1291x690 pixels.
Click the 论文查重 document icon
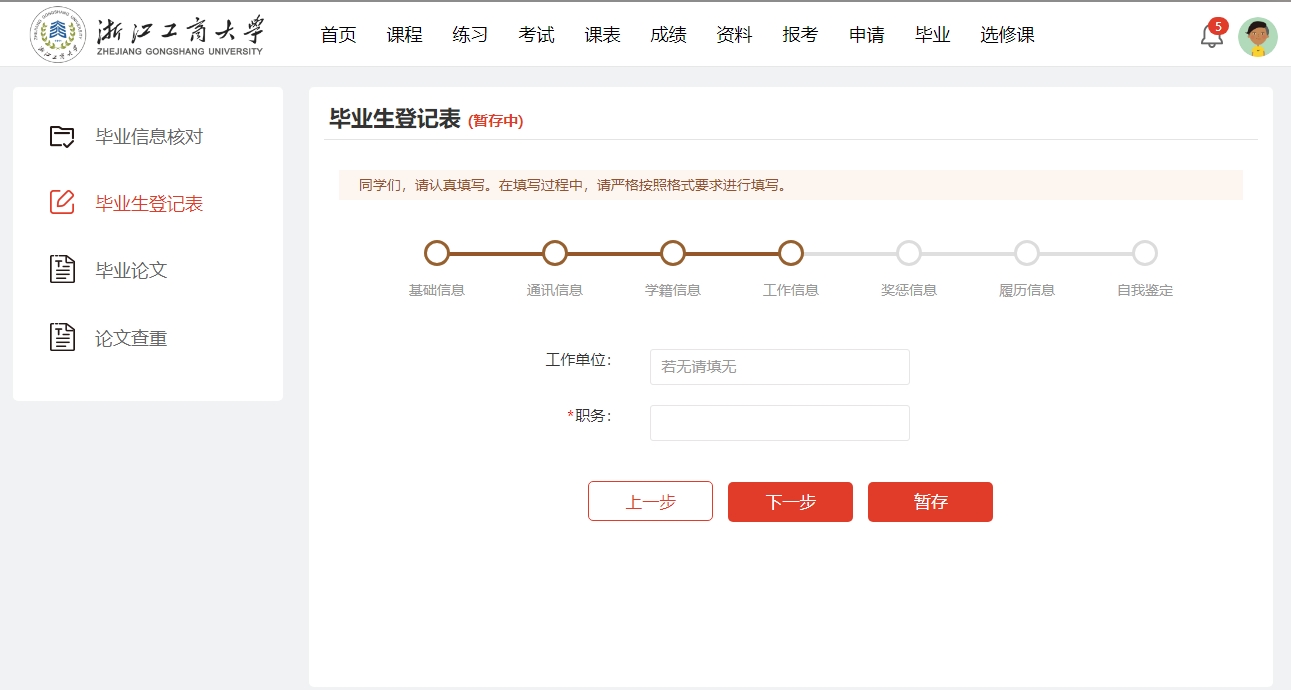[62, 338]
